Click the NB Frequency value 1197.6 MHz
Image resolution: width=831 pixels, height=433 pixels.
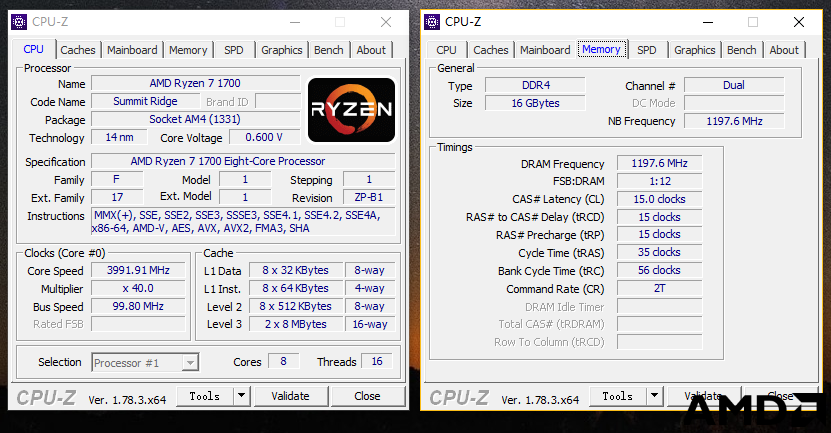click(x=734, y=121)
